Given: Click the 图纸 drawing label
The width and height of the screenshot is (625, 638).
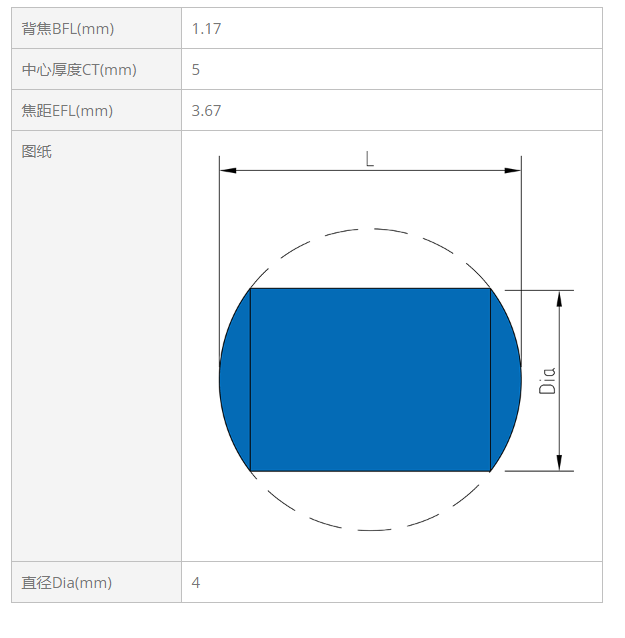Looking at the screenshot, I should point(37,152).
